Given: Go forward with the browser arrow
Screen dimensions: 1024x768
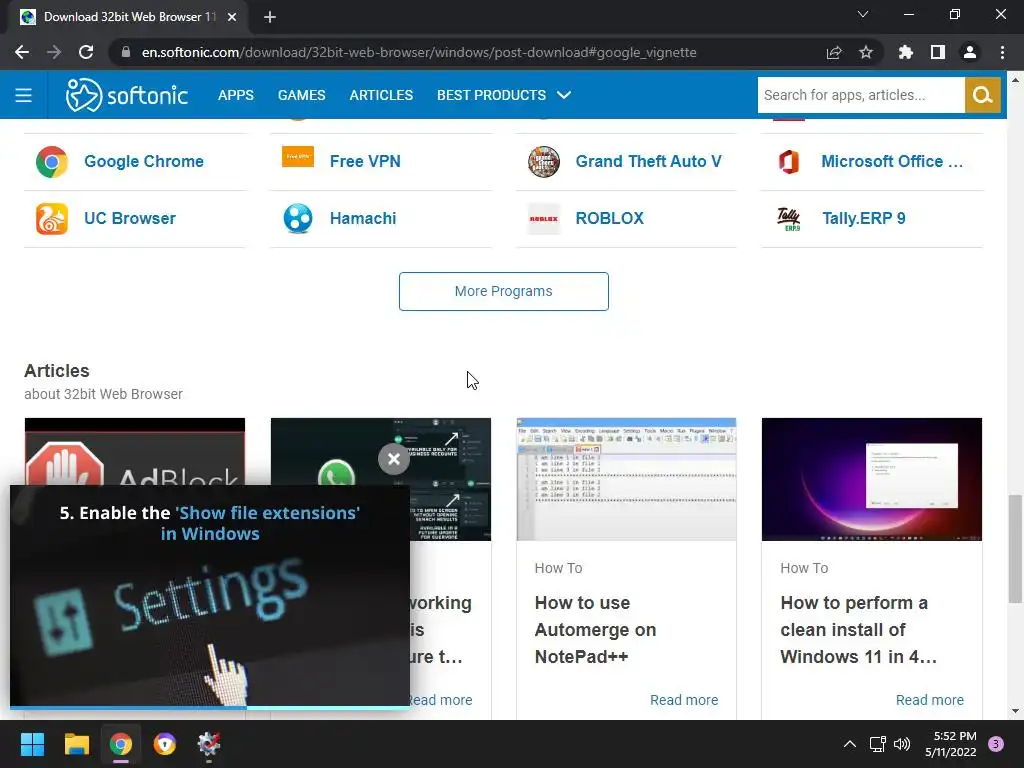Looking at the screenshot, I should 54,52.
